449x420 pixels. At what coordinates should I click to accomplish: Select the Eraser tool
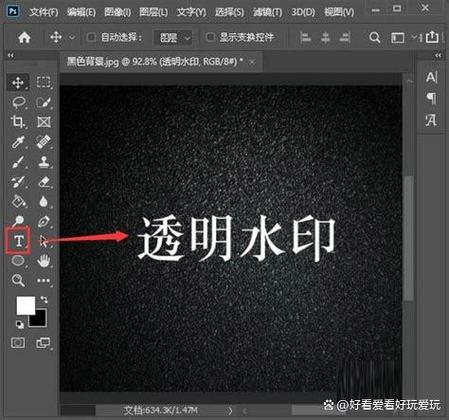(44, 182)
